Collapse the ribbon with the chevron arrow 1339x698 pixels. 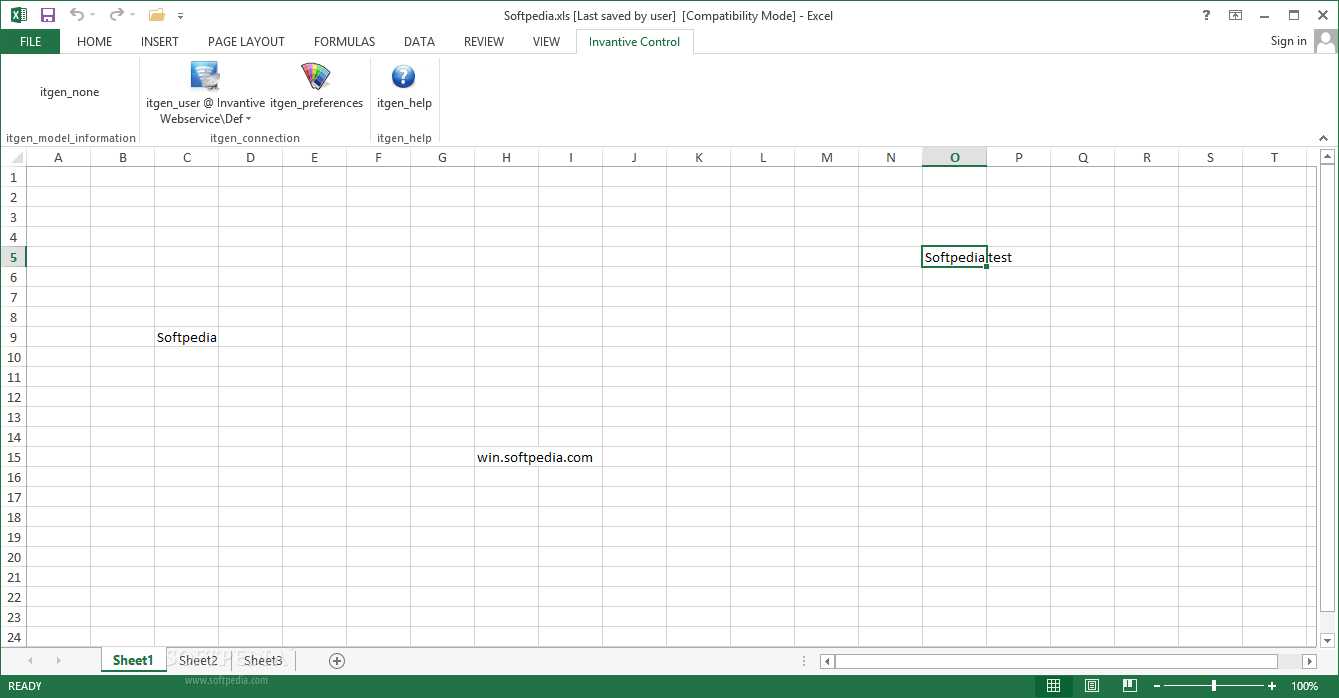(1325, 138)
